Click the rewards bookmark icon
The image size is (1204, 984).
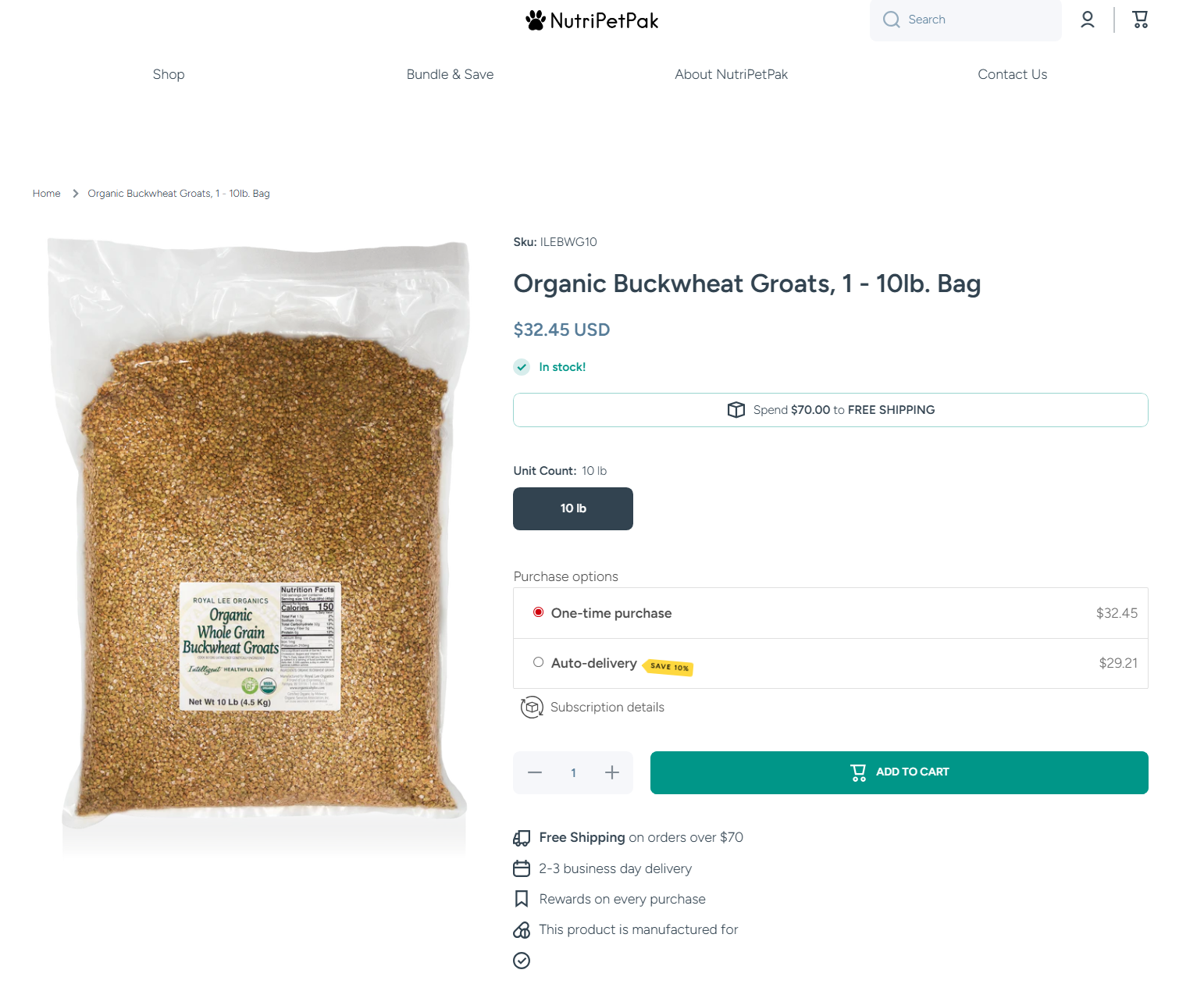pos(522,899)
